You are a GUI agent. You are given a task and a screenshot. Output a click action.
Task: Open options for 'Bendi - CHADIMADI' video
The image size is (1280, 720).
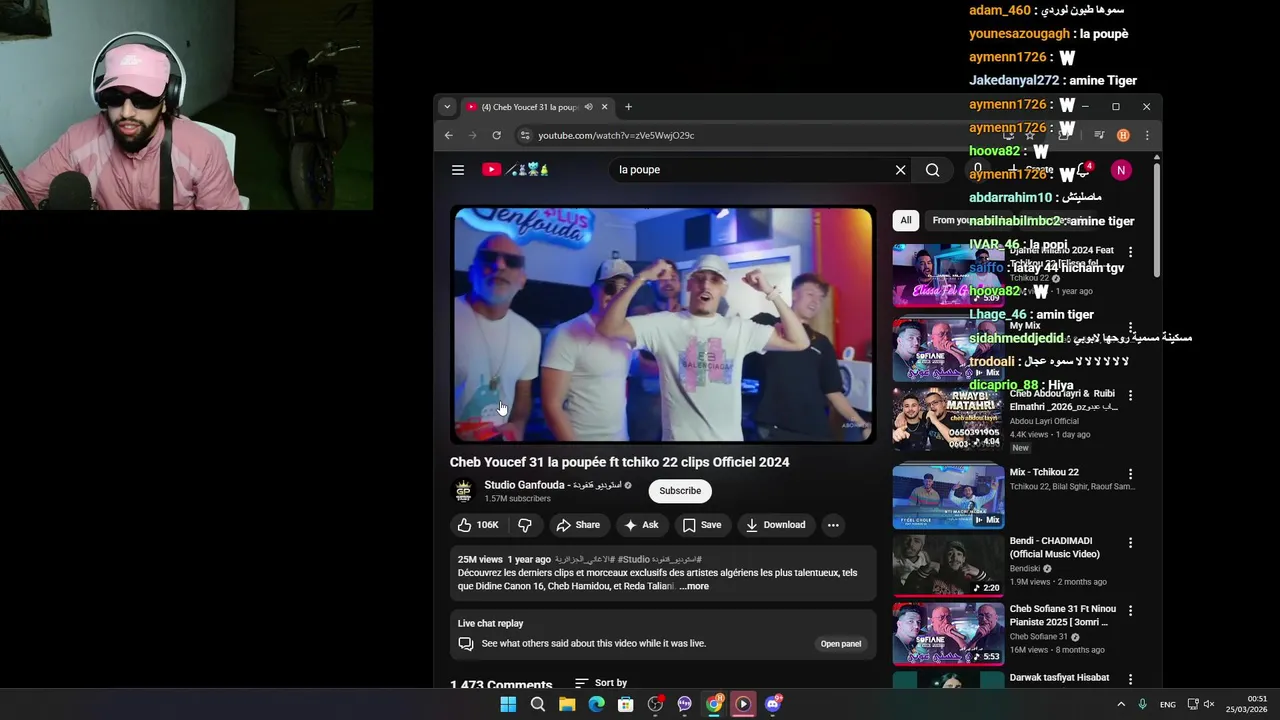[1131, 543]
